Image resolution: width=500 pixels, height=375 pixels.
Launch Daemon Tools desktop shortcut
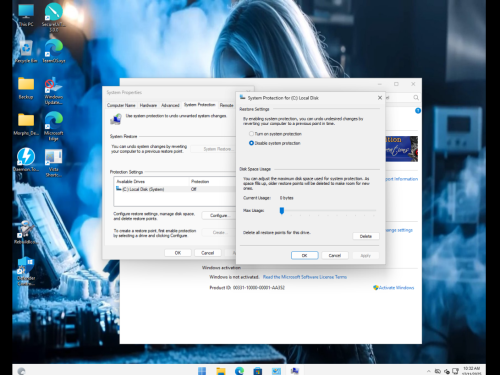pos(26,159)
